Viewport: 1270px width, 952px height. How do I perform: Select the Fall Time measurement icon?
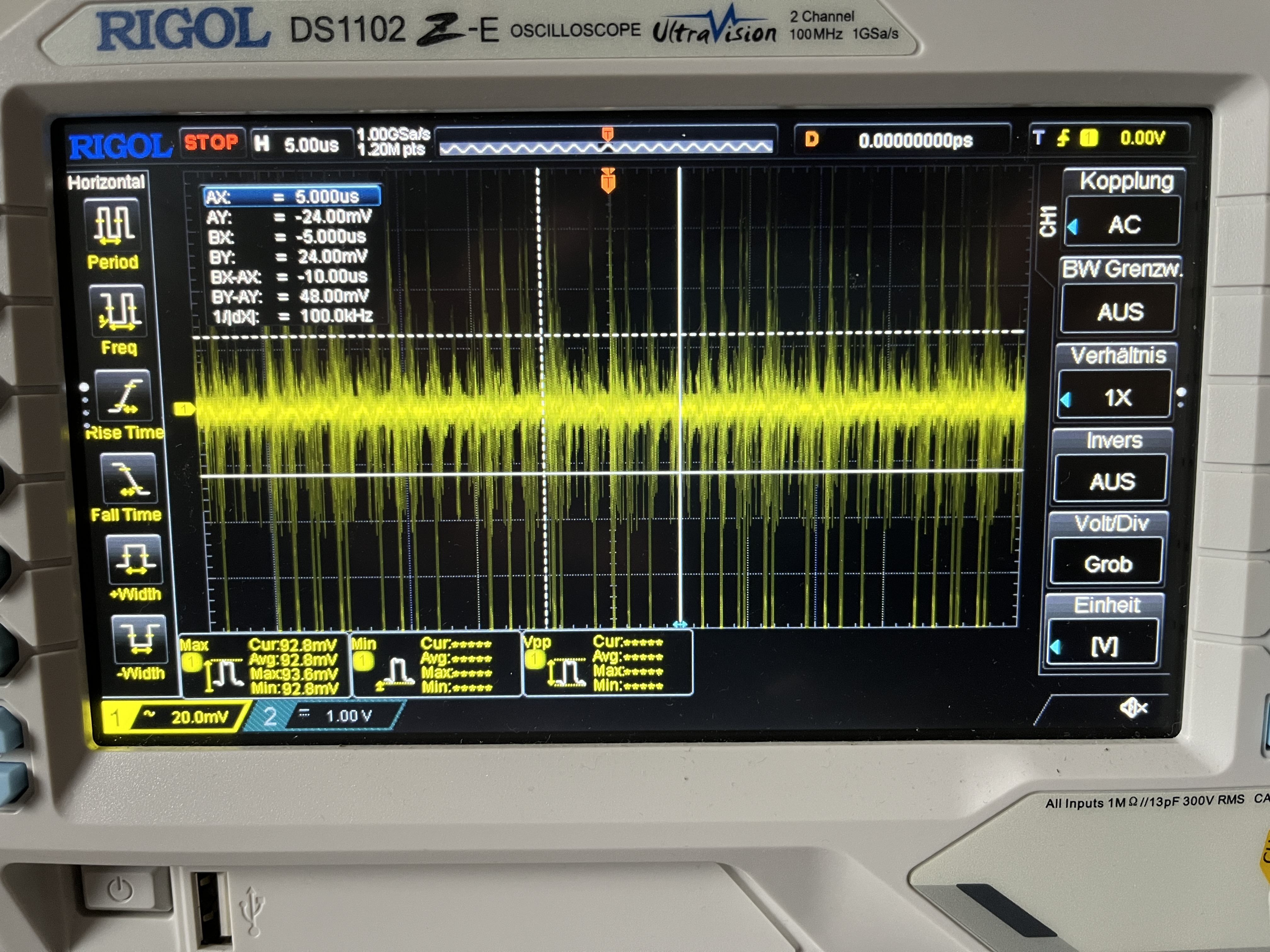click(129, 478)
